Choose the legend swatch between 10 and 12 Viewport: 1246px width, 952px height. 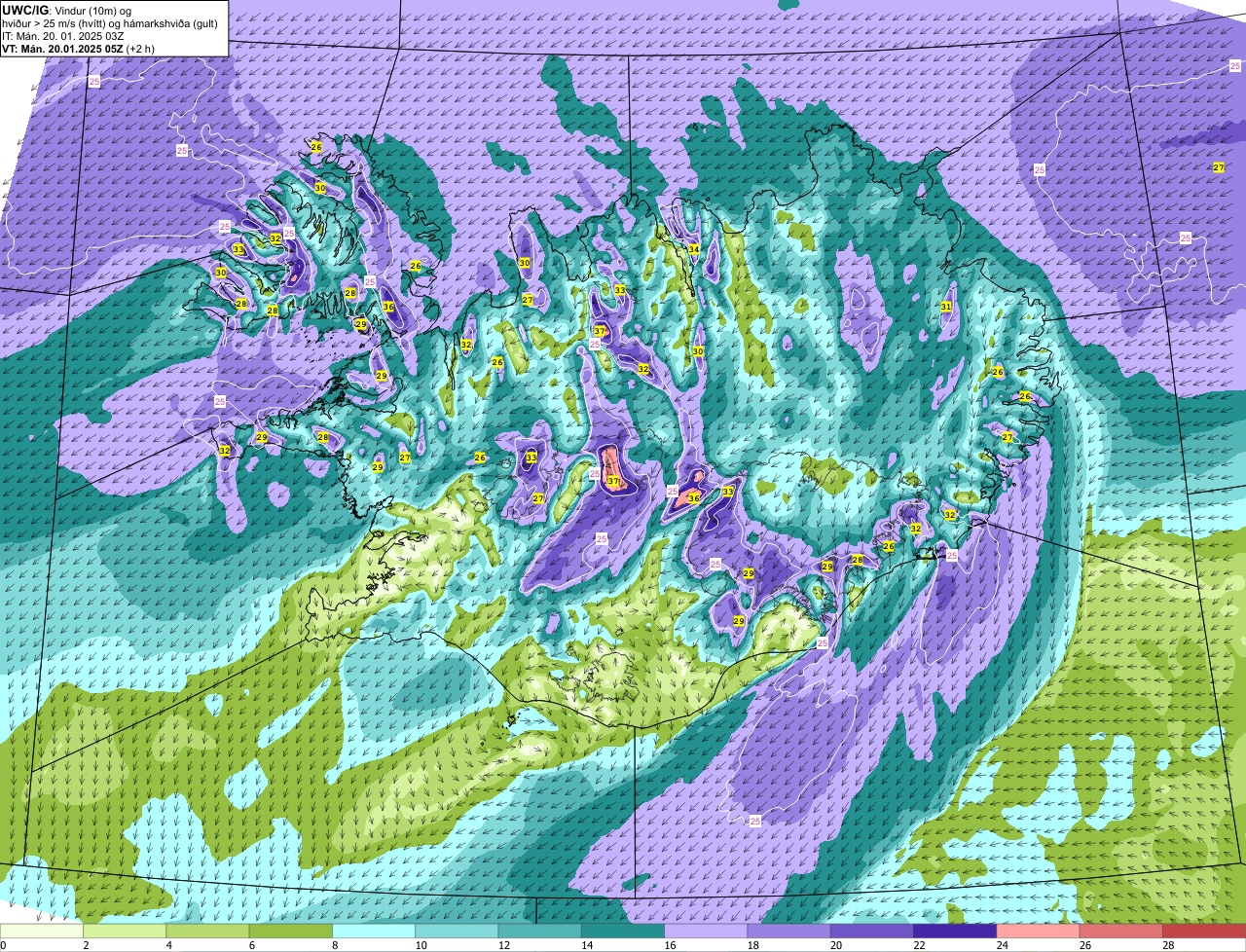457,932
